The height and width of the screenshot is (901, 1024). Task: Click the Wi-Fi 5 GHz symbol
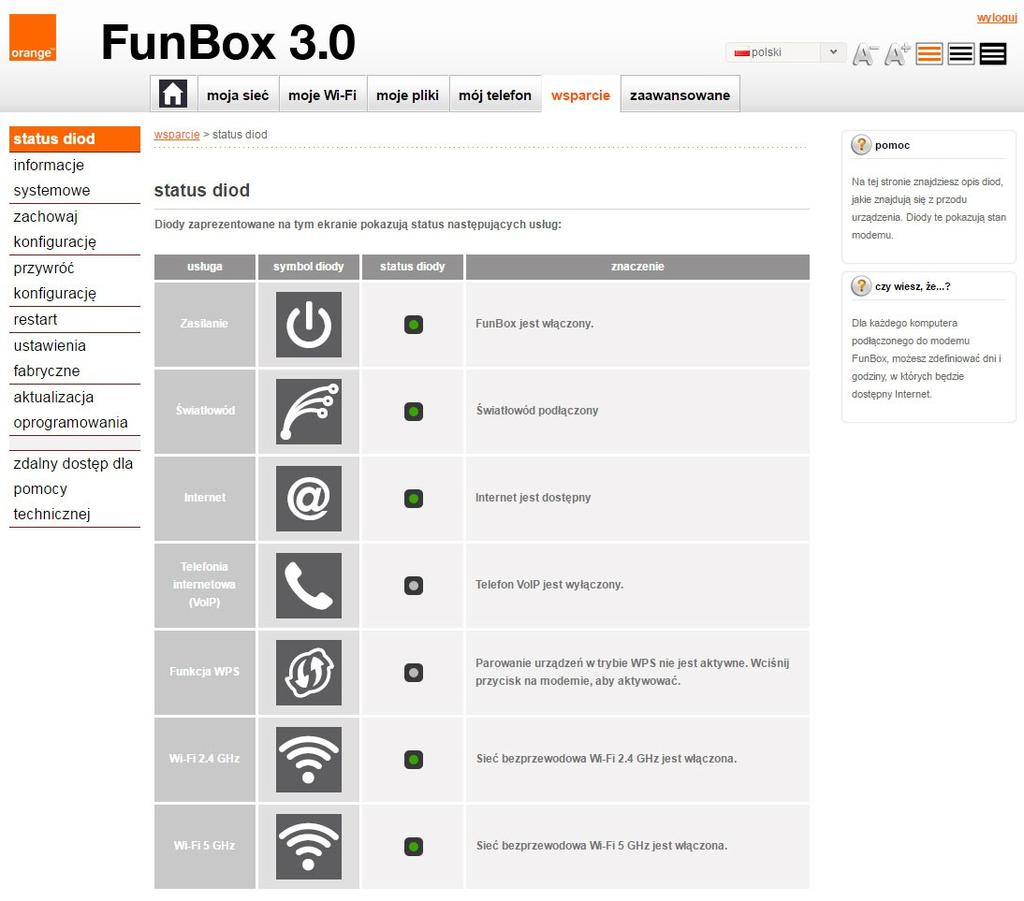click(x=308, y=846)
